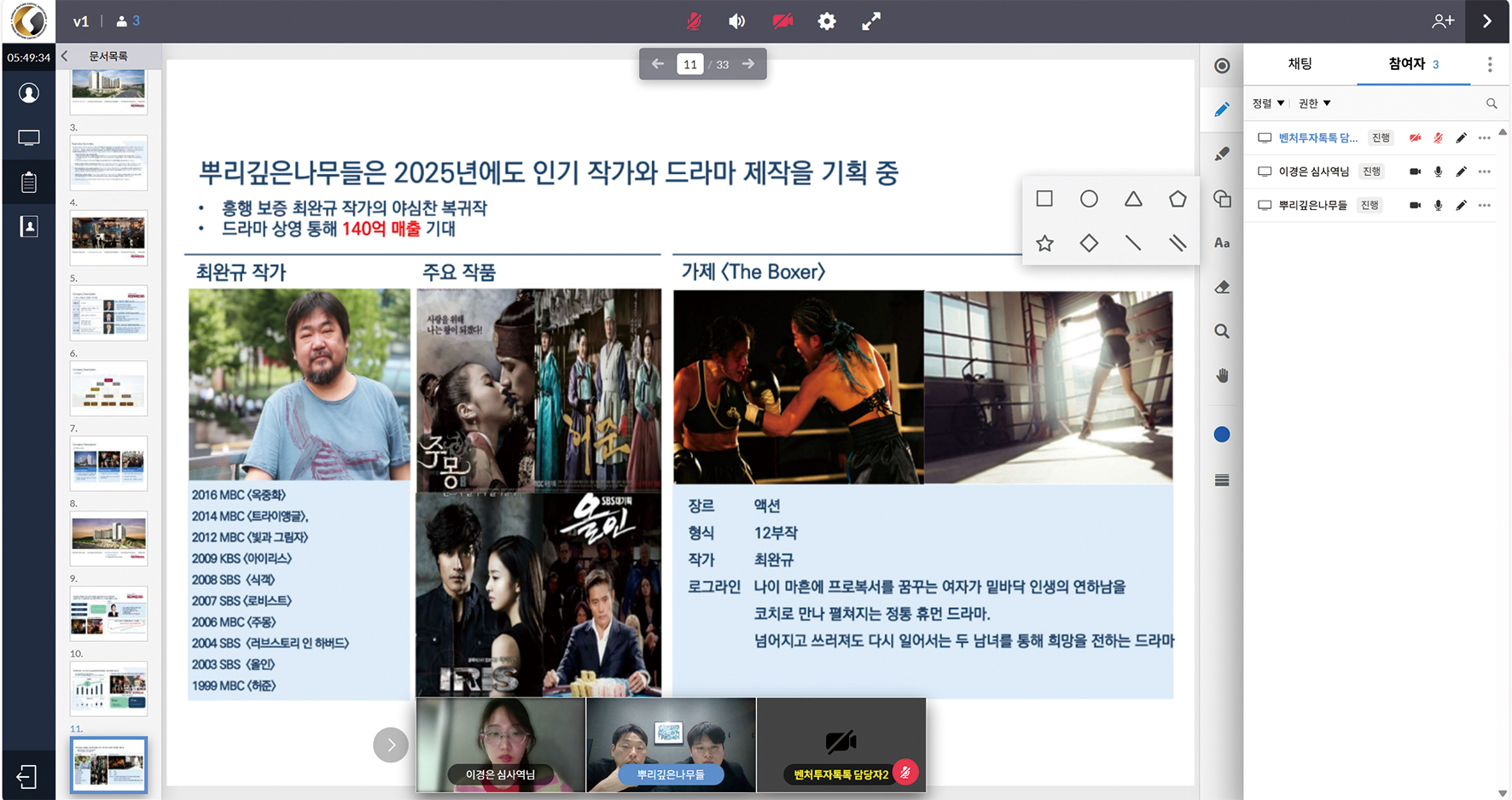1512x800 pixels.
Task: Toggle camera for 뿌리깊은나무들 row
Action: pyautogui.click(x=1415, y=205)
